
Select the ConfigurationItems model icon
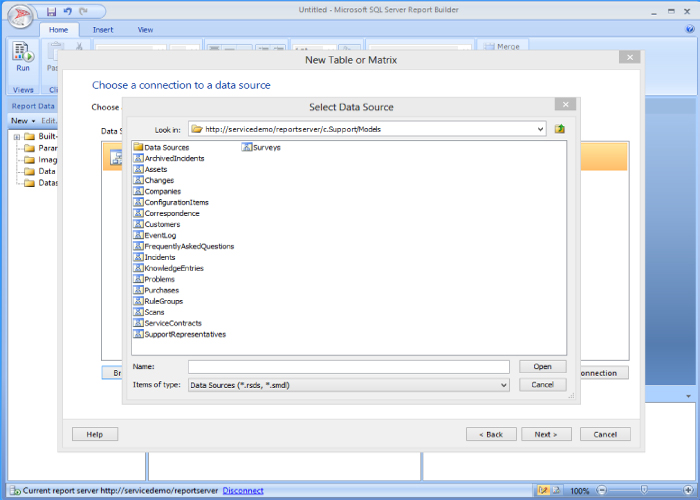pyautogui.click(x=139, y=202)
